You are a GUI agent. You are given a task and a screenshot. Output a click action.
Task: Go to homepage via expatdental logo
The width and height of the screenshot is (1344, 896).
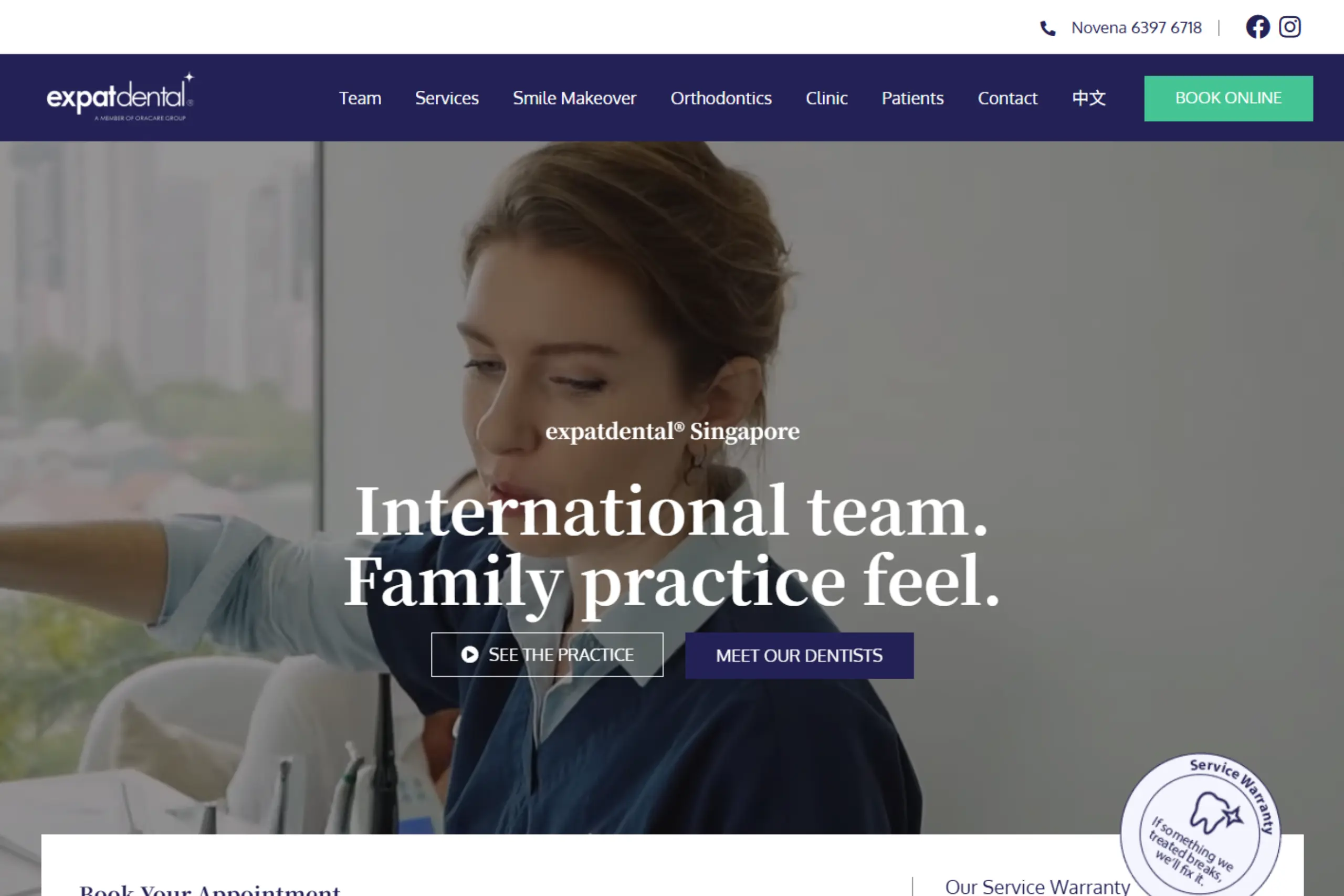[x=120, y=97]
